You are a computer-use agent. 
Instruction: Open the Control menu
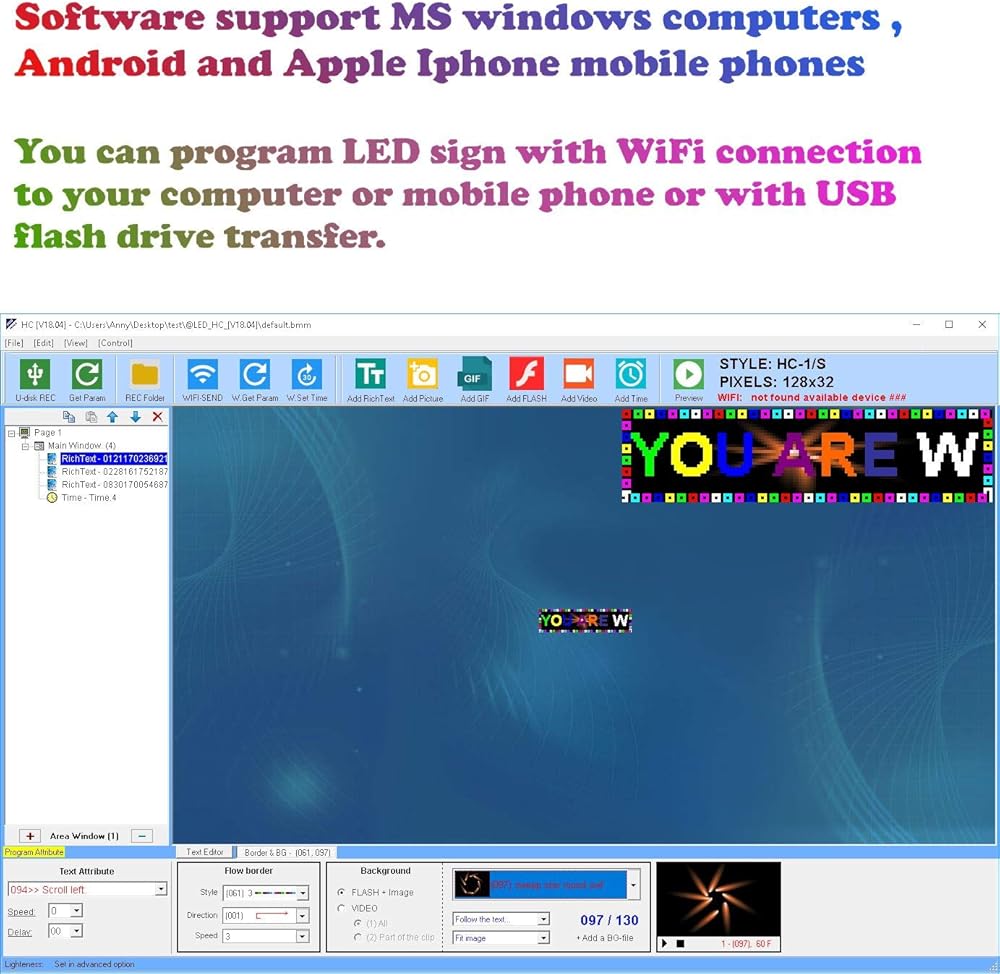coord(115,343)
